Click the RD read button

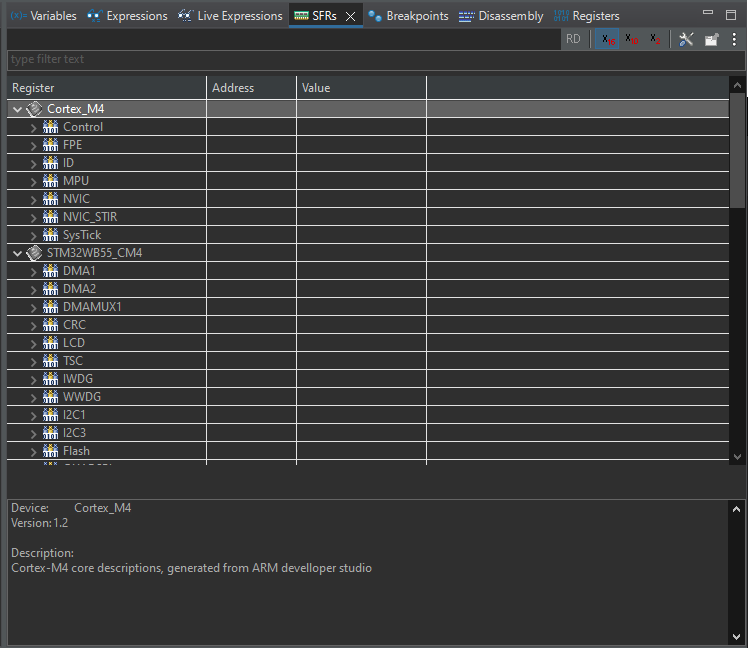(573, 39)
